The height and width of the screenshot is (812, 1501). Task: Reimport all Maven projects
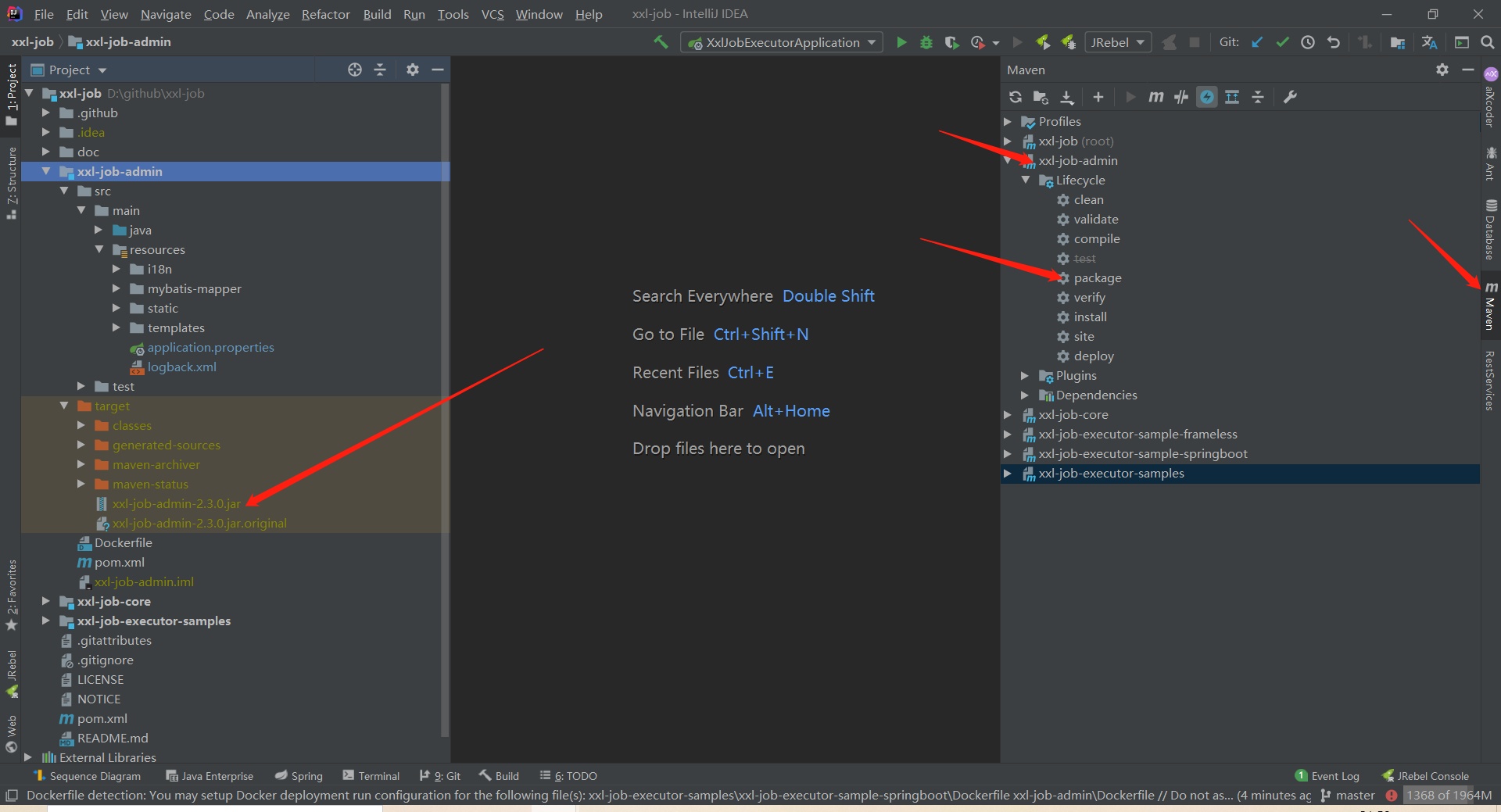pyautogui.click(x=1016, y=97)
